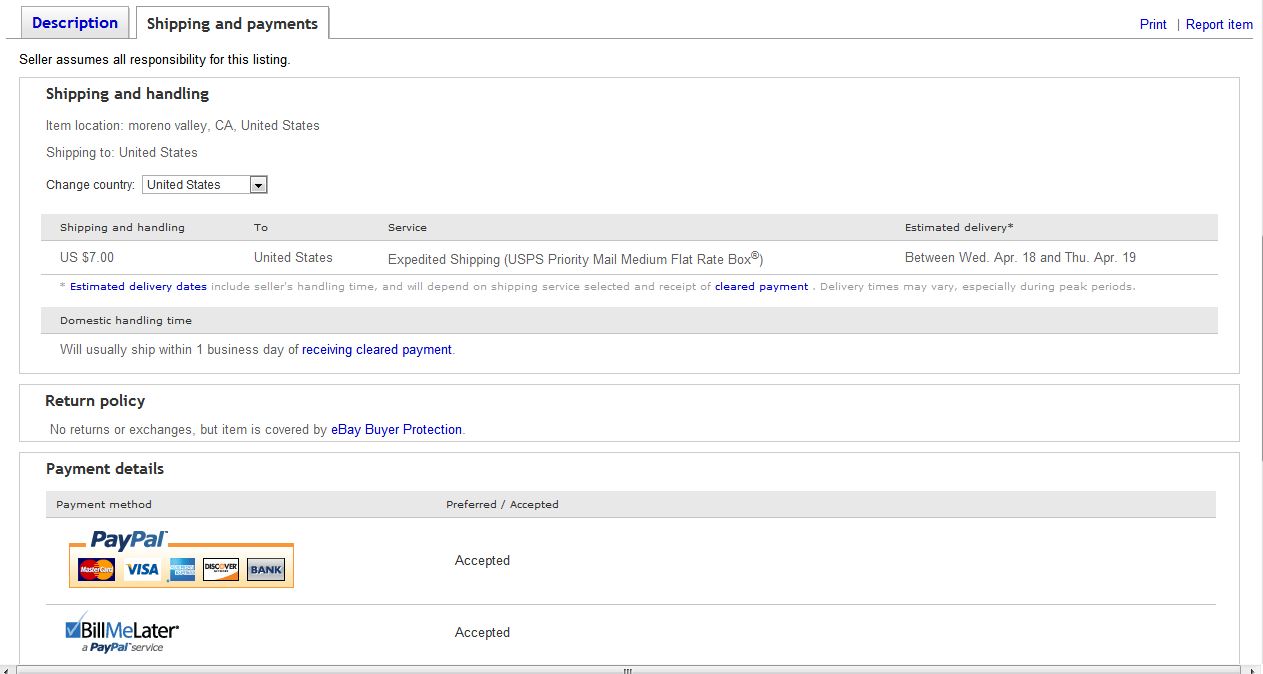
Task: Click the Print link
Action: tap(1153, 24)
